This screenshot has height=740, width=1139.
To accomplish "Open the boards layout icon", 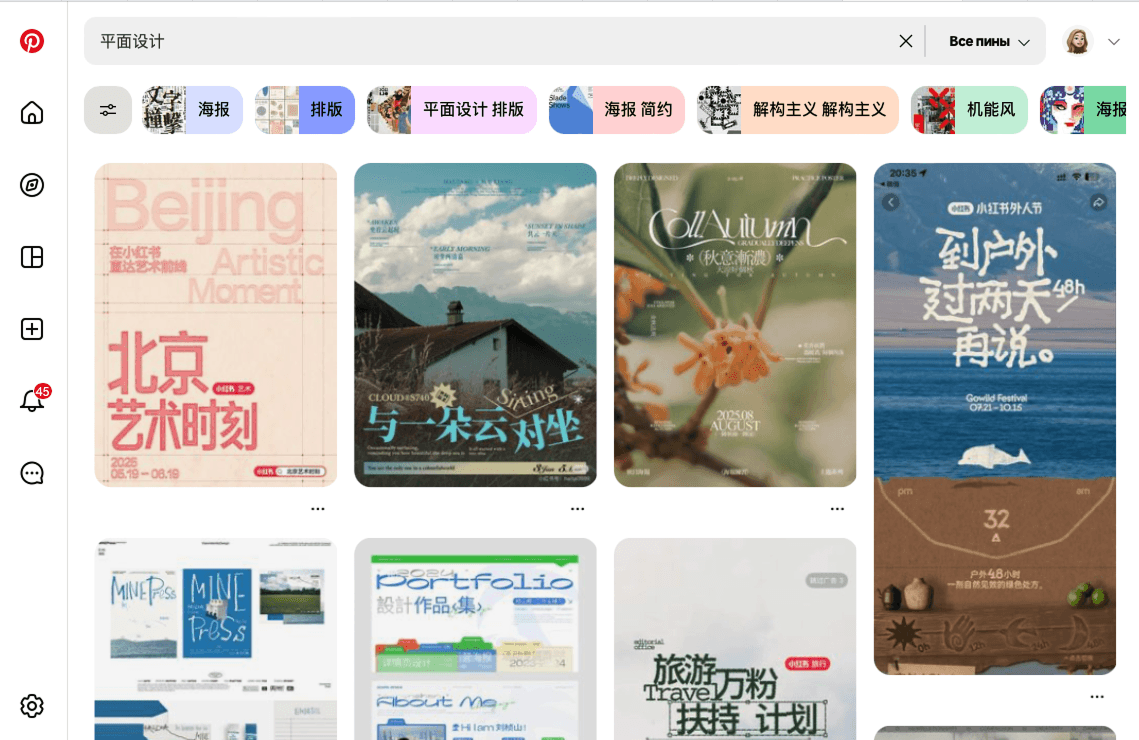I will (x=32, y=257).
